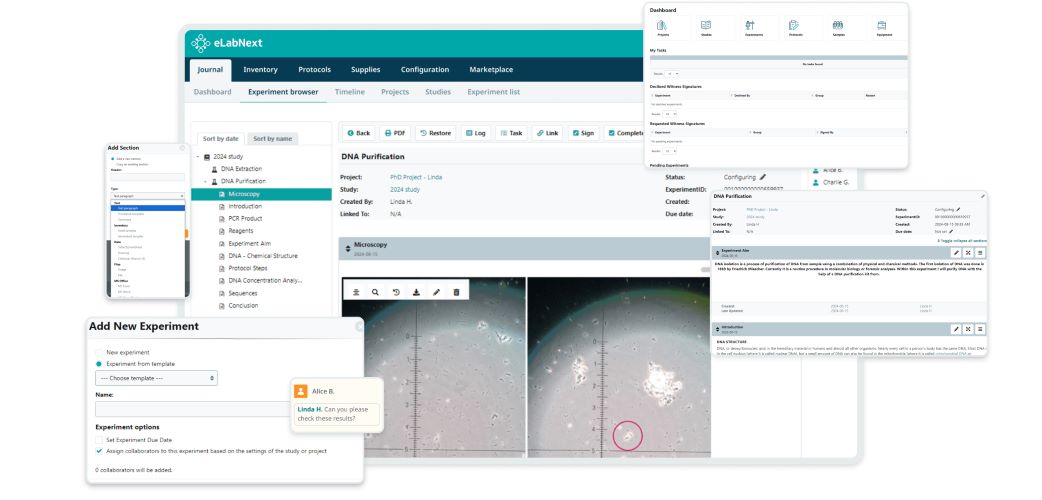Click pencil icon in Experiment Aim section header
1042x500 pixels.
(956, 253)
